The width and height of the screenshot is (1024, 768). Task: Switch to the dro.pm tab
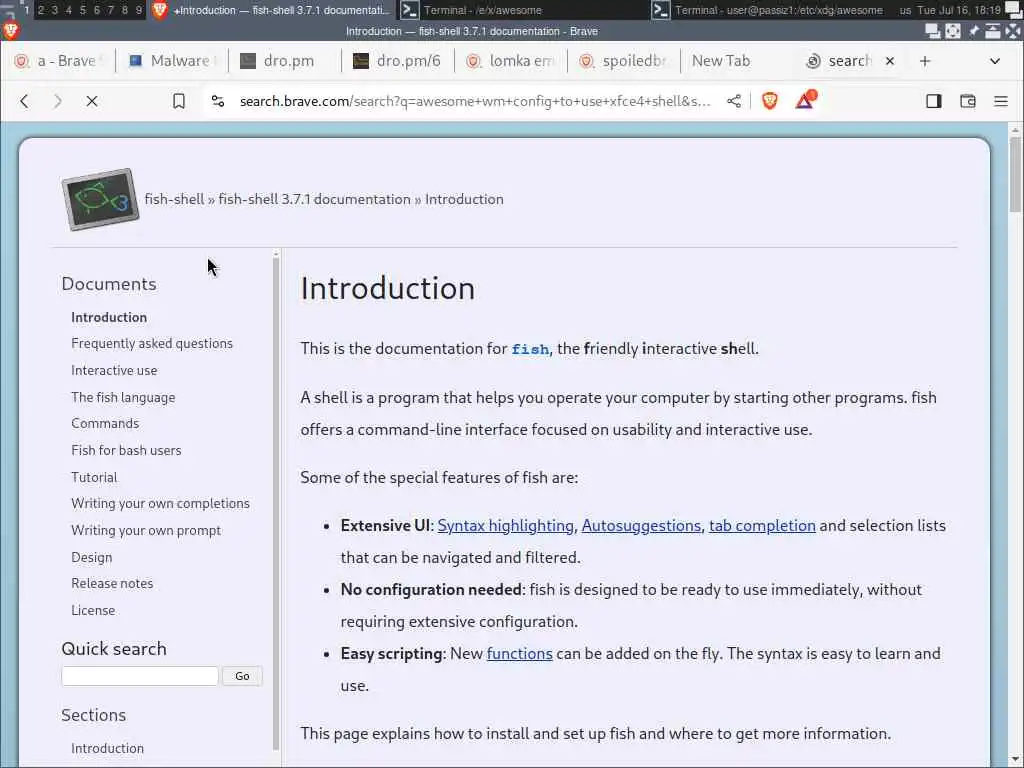pos(285,61)
